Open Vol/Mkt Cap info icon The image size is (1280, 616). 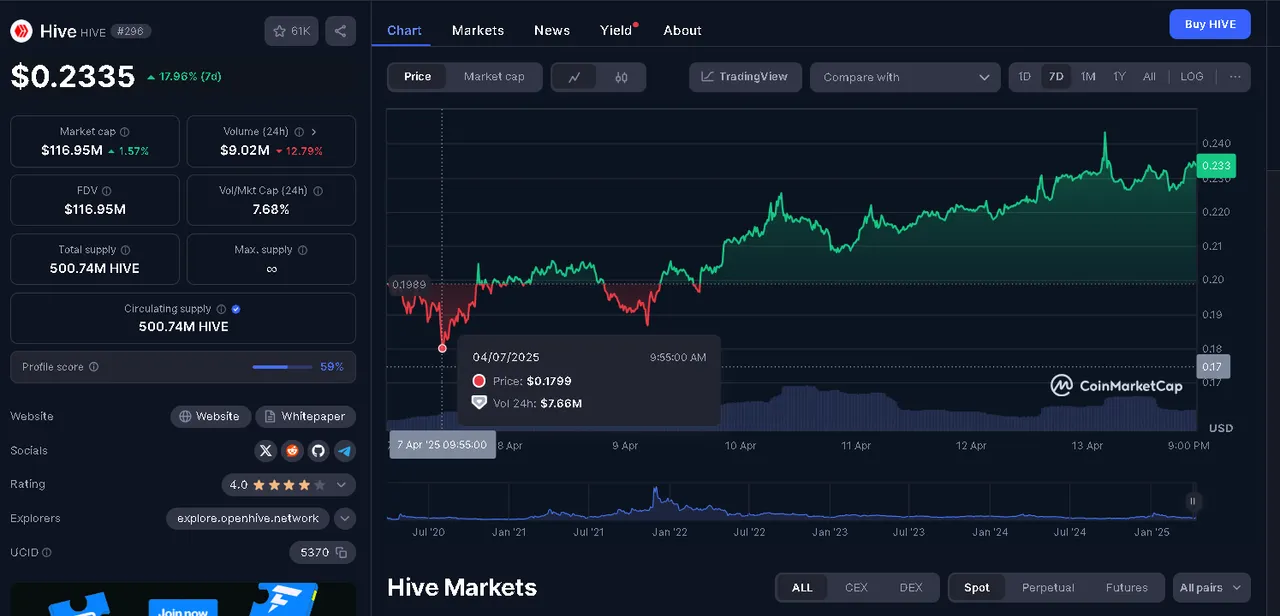[317, 190]
